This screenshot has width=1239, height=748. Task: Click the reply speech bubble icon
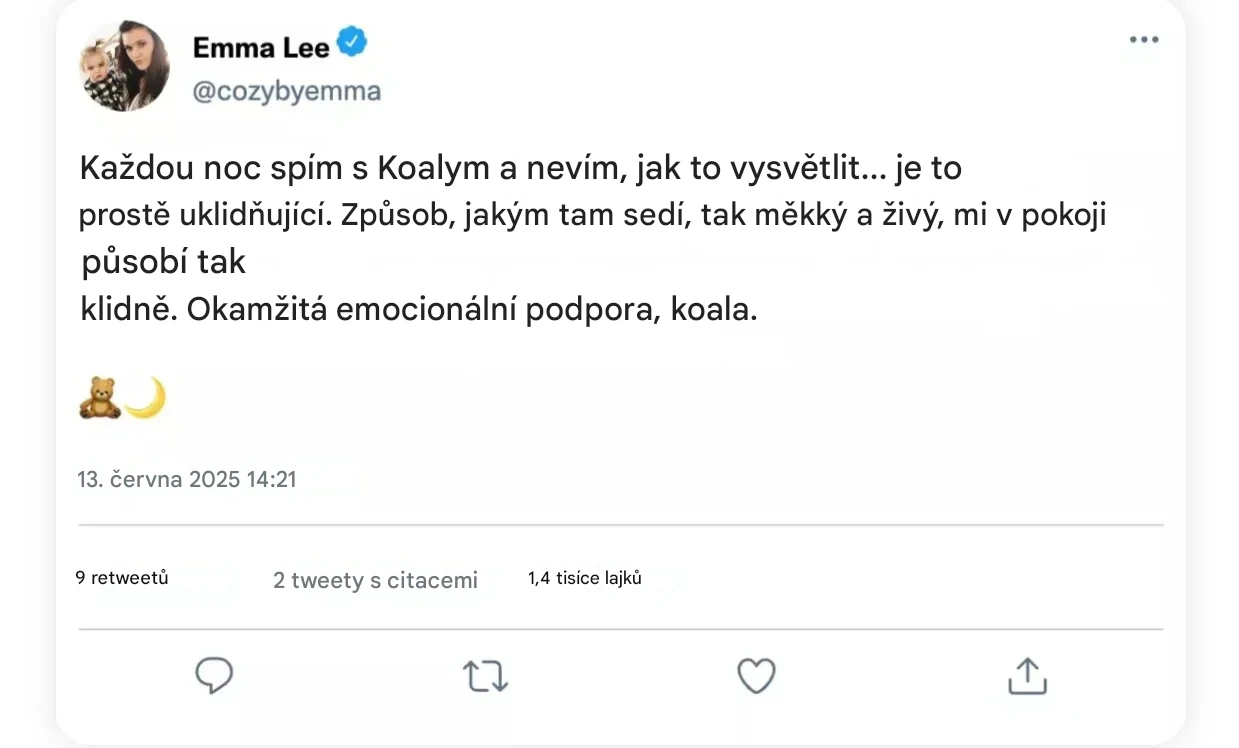point(214,676)
